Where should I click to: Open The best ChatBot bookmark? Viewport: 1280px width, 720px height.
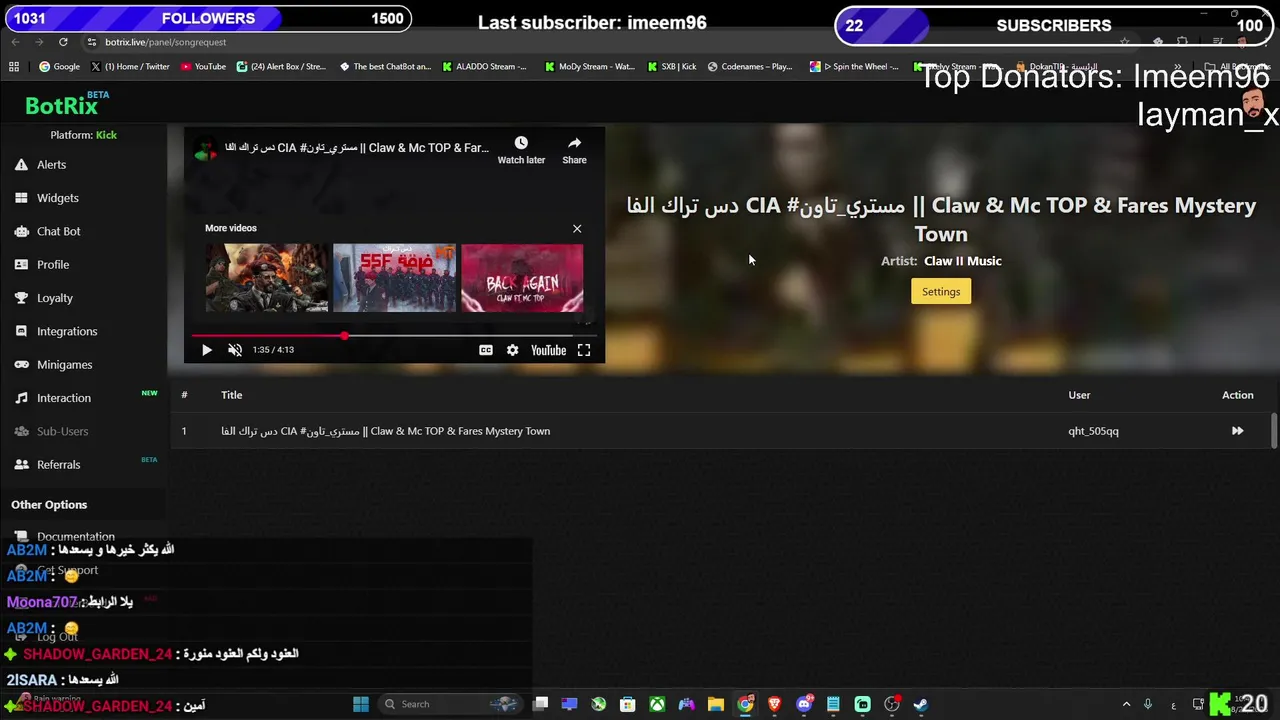click(x=385, y=67)
